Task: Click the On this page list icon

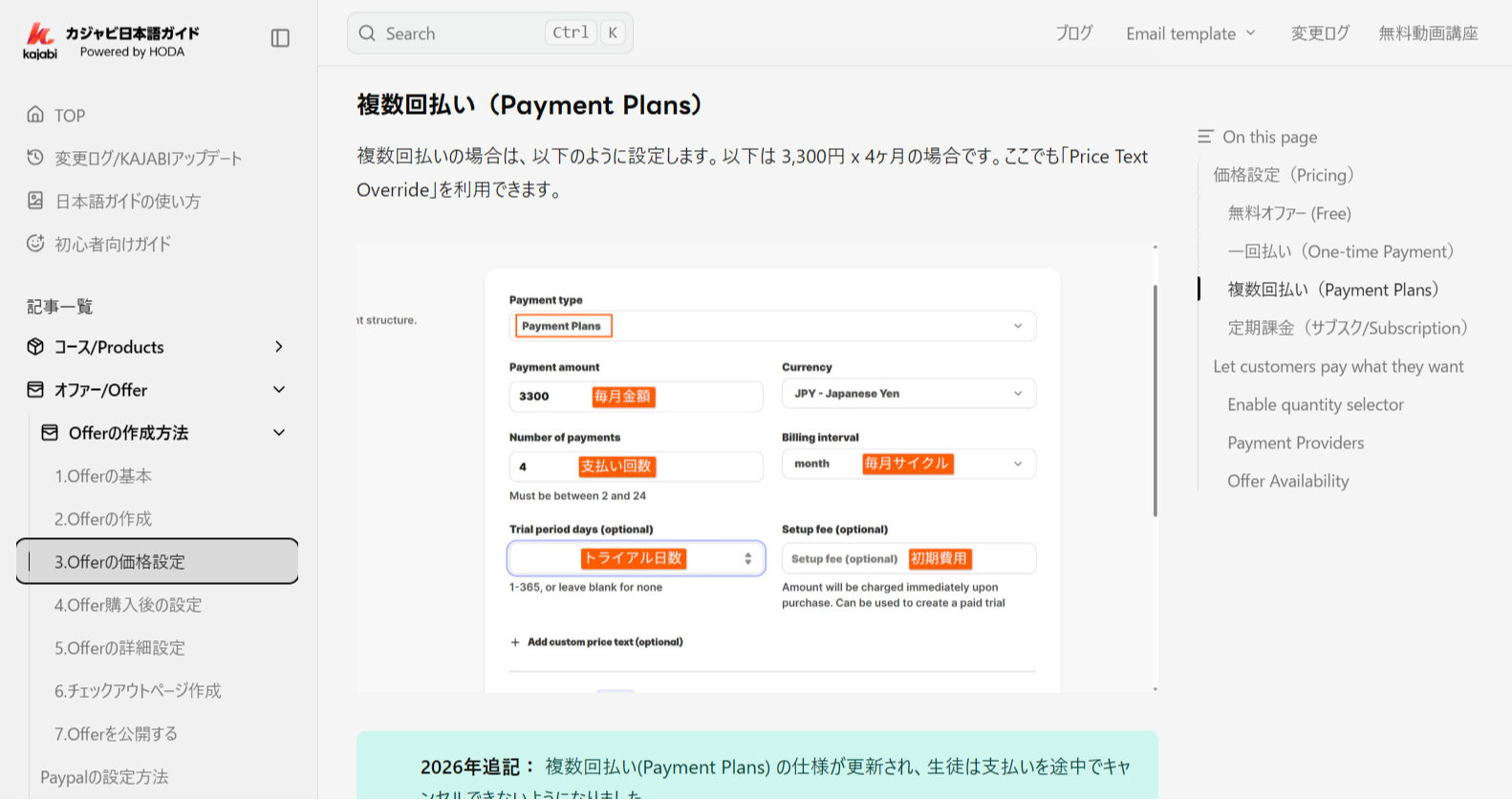Action: [1205, 137]
